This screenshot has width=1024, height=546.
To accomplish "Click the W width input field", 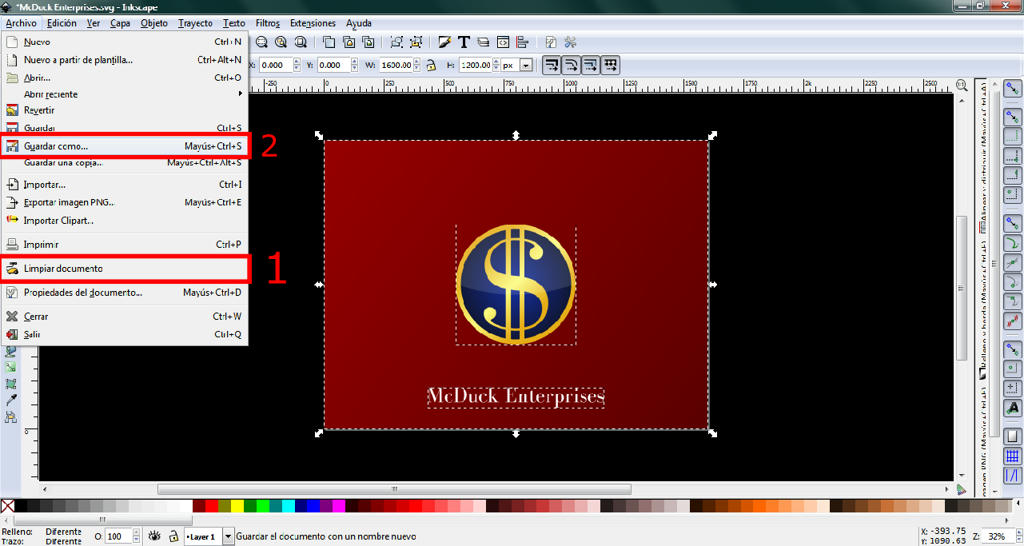I will pyautogui.click(x=396, y=65).
